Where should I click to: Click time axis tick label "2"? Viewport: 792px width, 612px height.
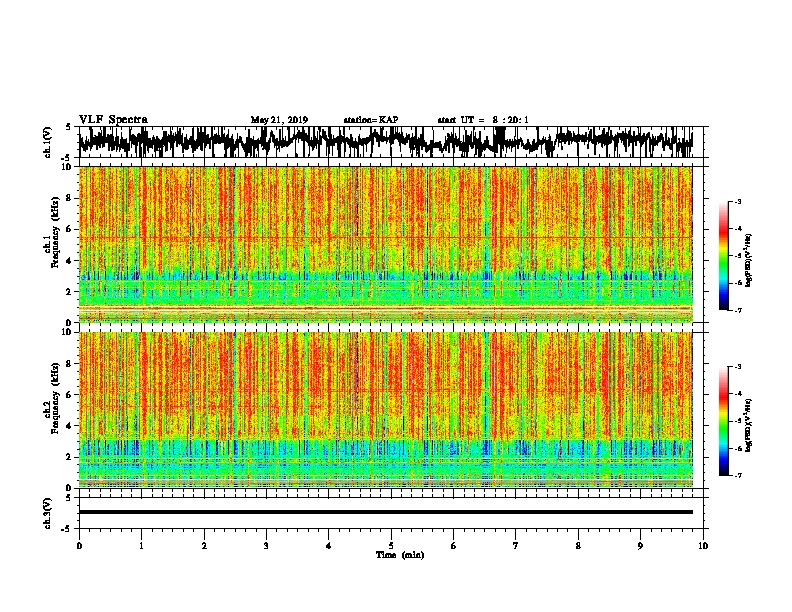(204, 546)
